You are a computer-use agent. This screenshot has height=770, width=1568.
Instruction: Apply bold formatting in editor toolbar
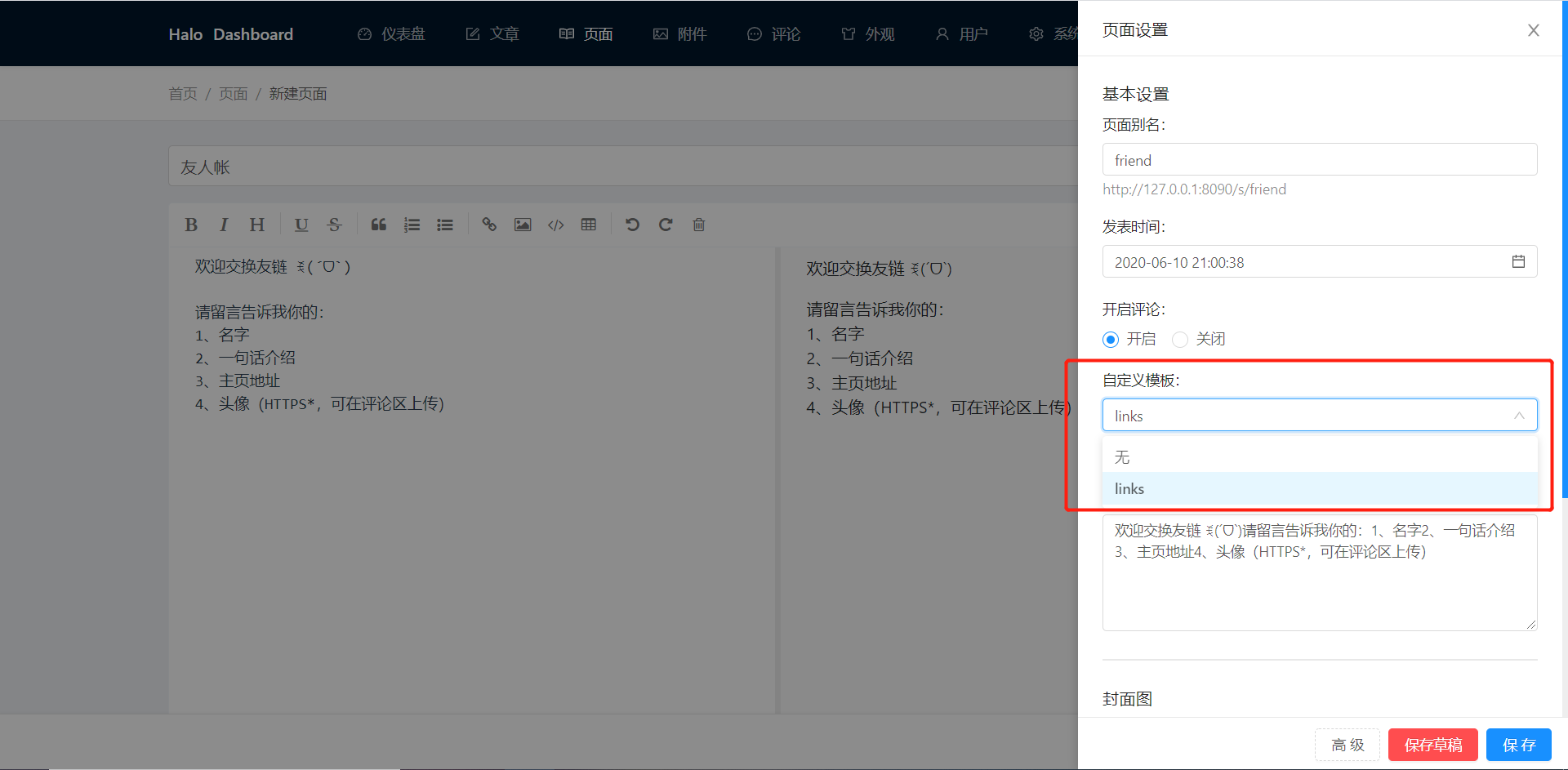[x=191, y=225]
